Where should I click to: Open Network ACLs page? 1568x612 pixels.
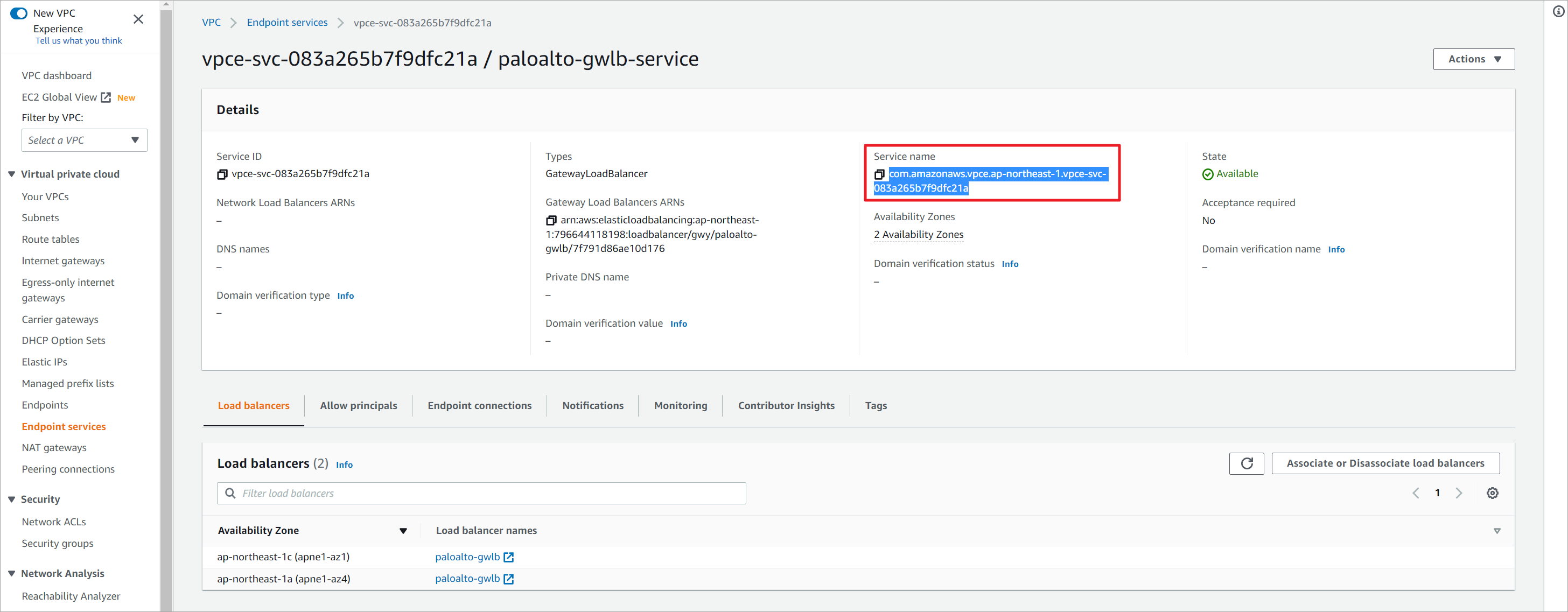point(53,522)
